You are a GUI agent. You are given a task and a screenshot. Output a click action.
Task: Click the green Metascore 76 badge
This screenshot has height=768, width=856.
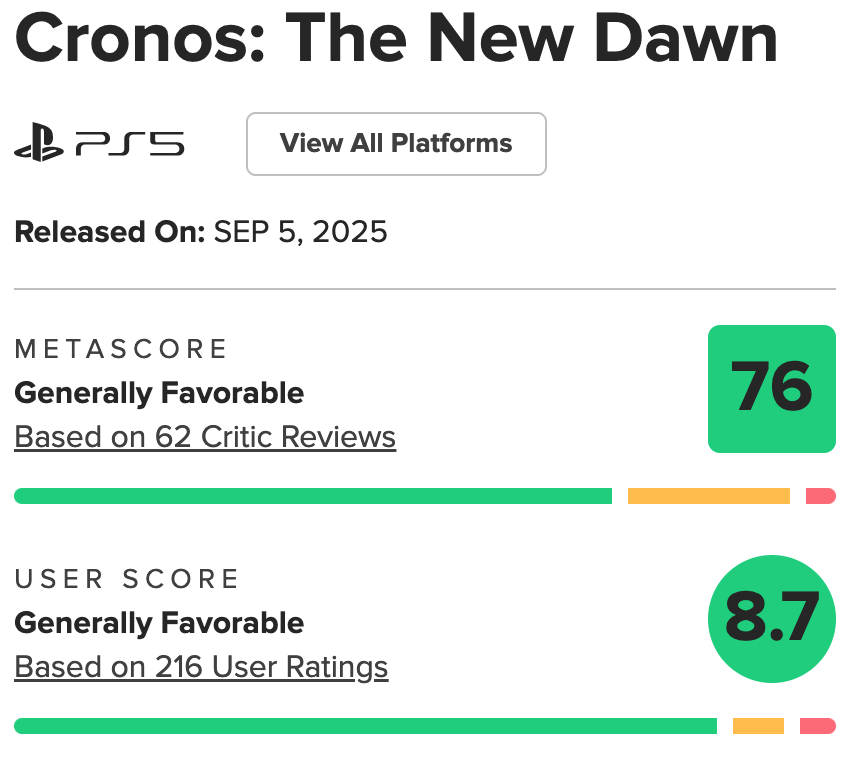tap(771, 389)
